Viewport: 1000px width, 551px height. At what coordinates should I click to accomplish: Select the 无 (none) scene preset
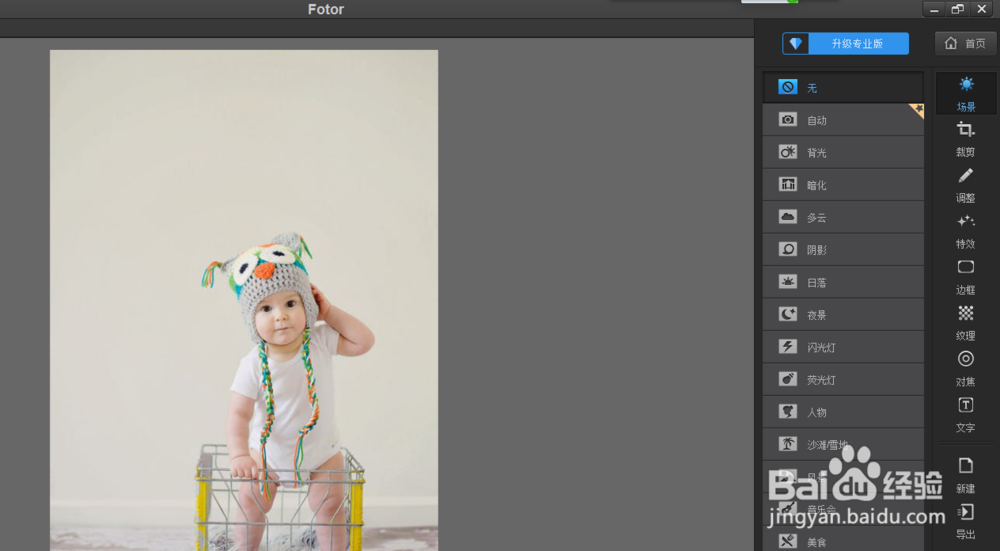(x=843, y=87)
